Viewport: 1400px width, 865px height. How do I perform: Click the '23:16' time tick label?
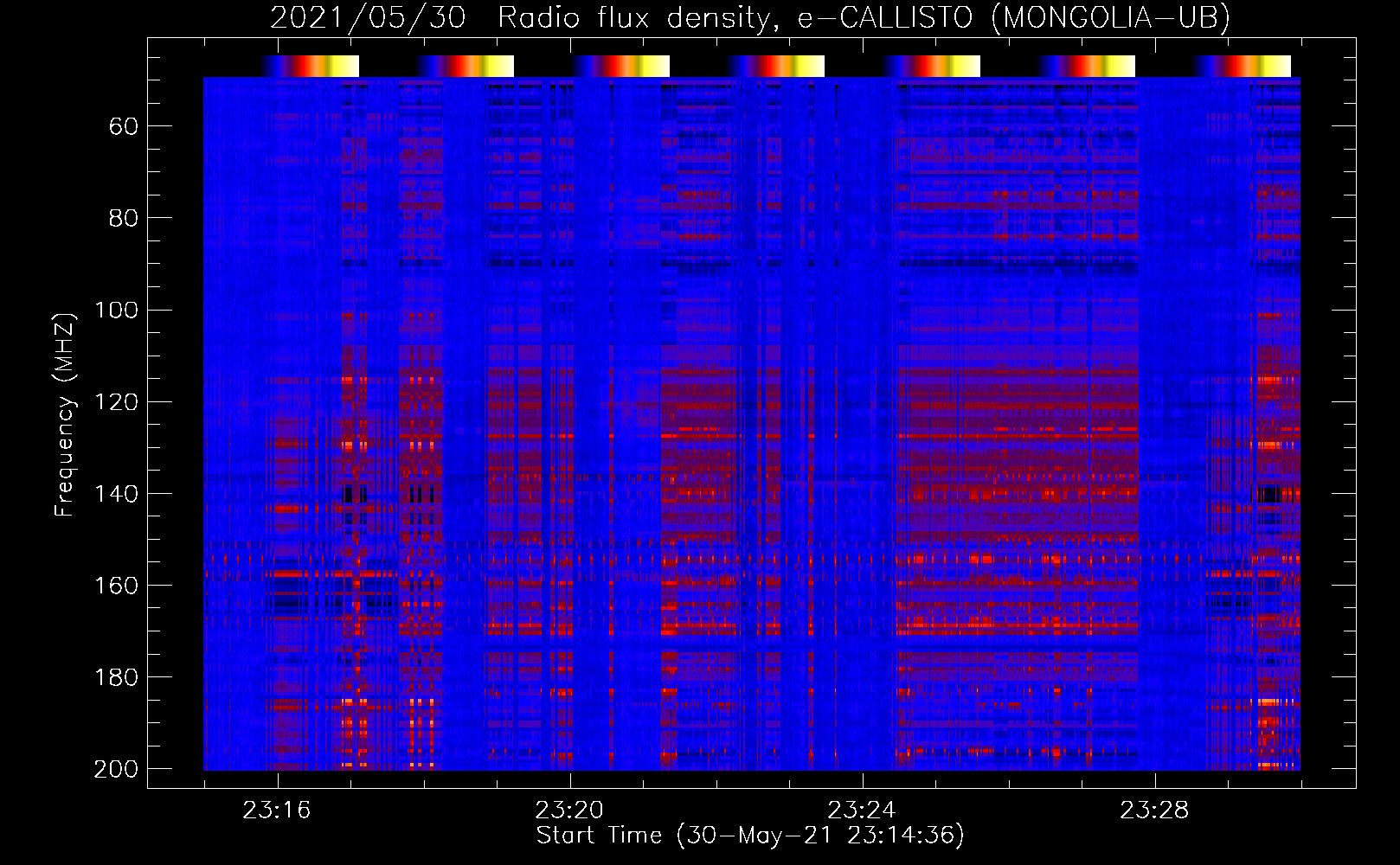[x=277, y=811]
